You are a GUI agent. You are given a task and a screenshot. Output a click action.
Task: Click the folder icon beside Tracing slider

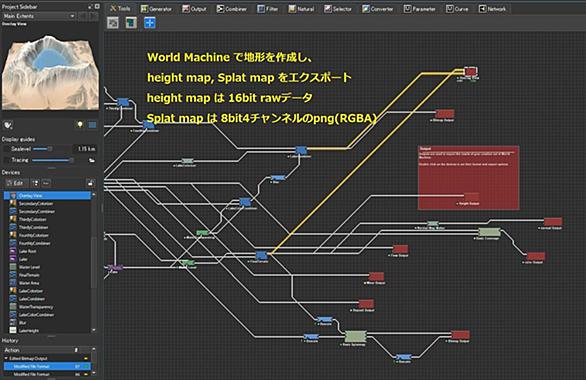pyautogui.click(x=91, y=160)
